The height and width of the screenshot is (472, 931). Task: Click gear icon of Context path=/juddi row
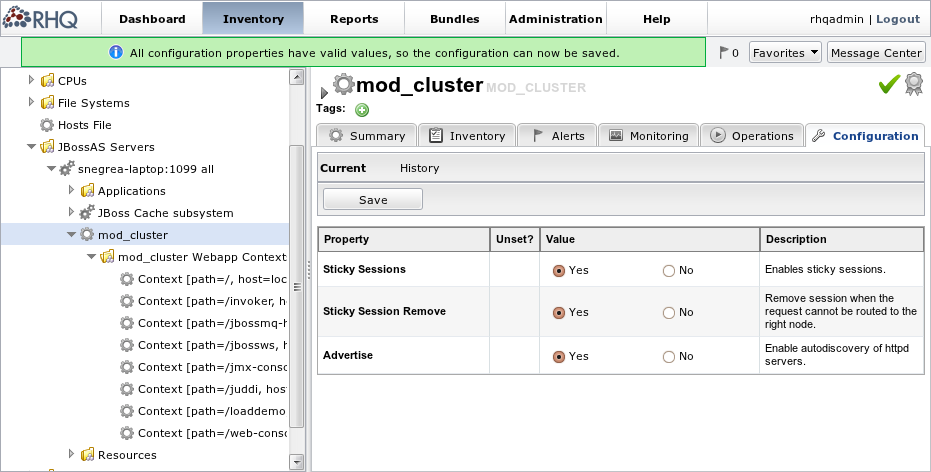click(x=127, y=389)
